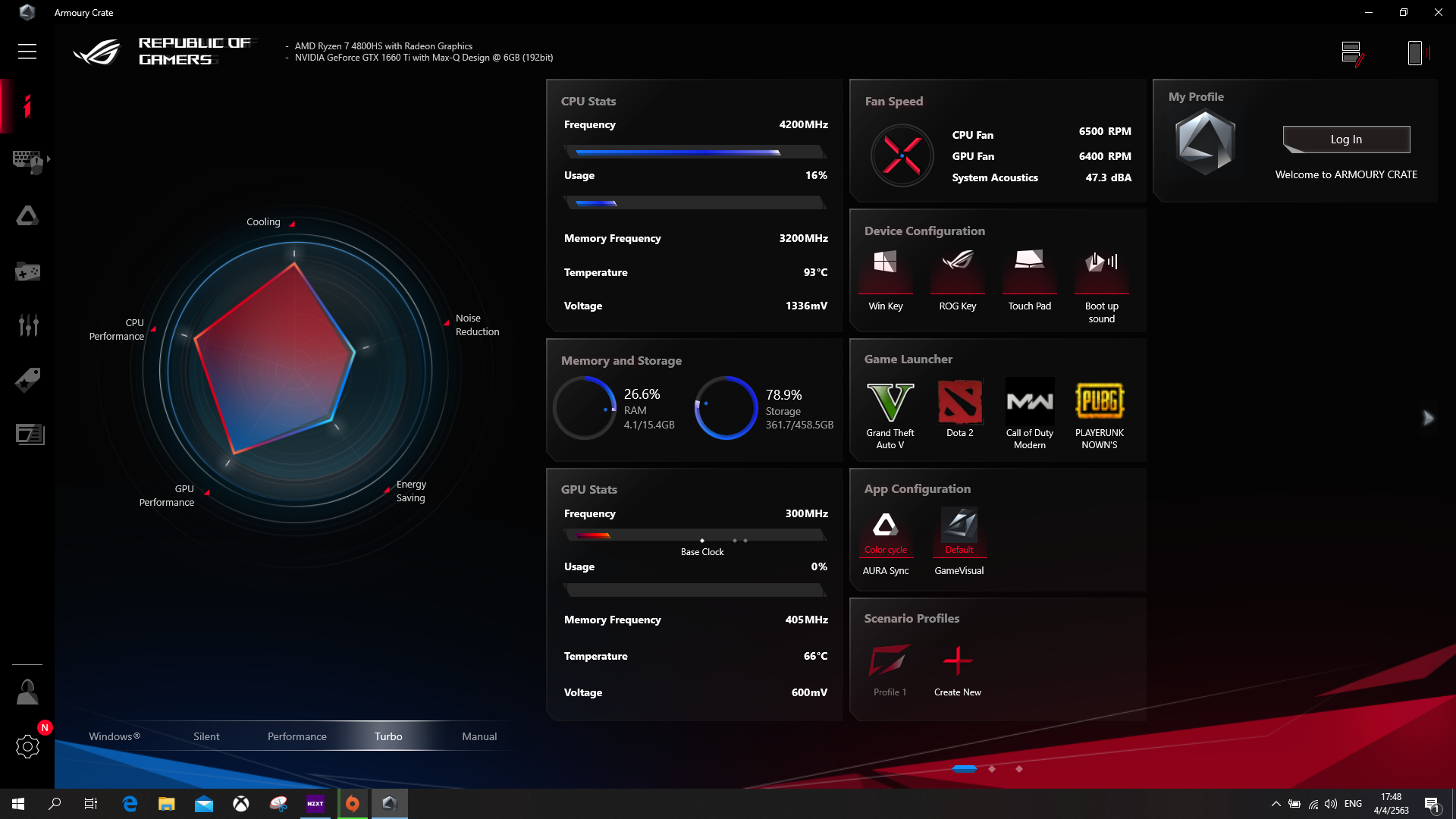Image resolution: width=1456 pixels, height=819 pixels.
Task: Click the CPU Usage bar
Action: click(x=695, y=202)
